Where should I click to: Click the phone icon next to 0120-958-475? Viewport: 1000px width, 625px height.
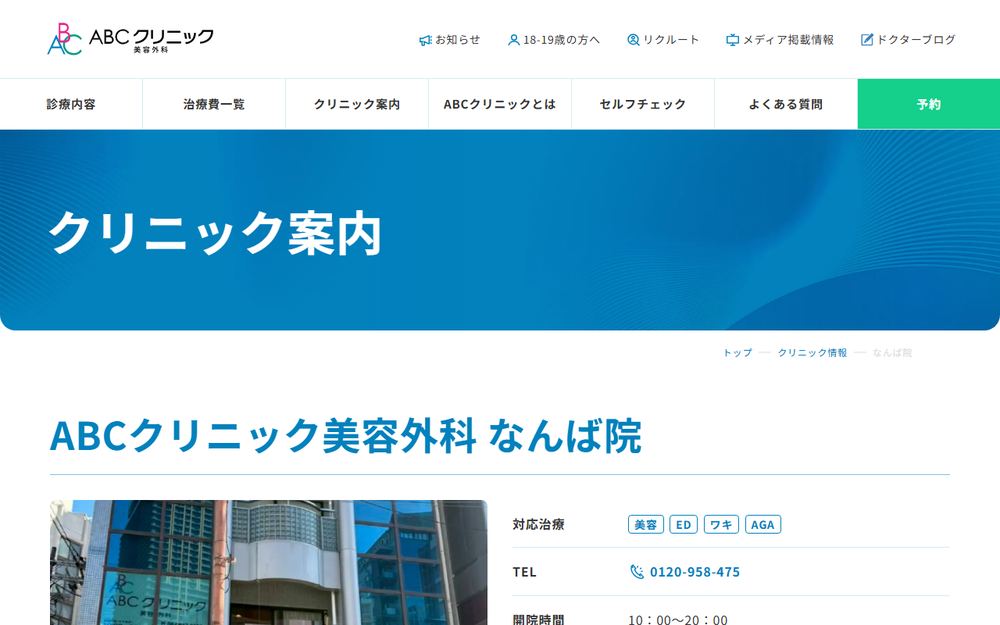pos(636,571)
